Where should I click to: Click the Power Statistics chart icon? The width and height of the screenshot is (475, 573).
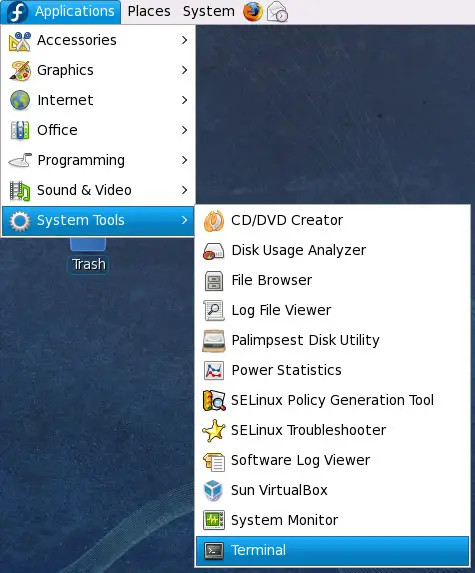(x=213, y=370)
